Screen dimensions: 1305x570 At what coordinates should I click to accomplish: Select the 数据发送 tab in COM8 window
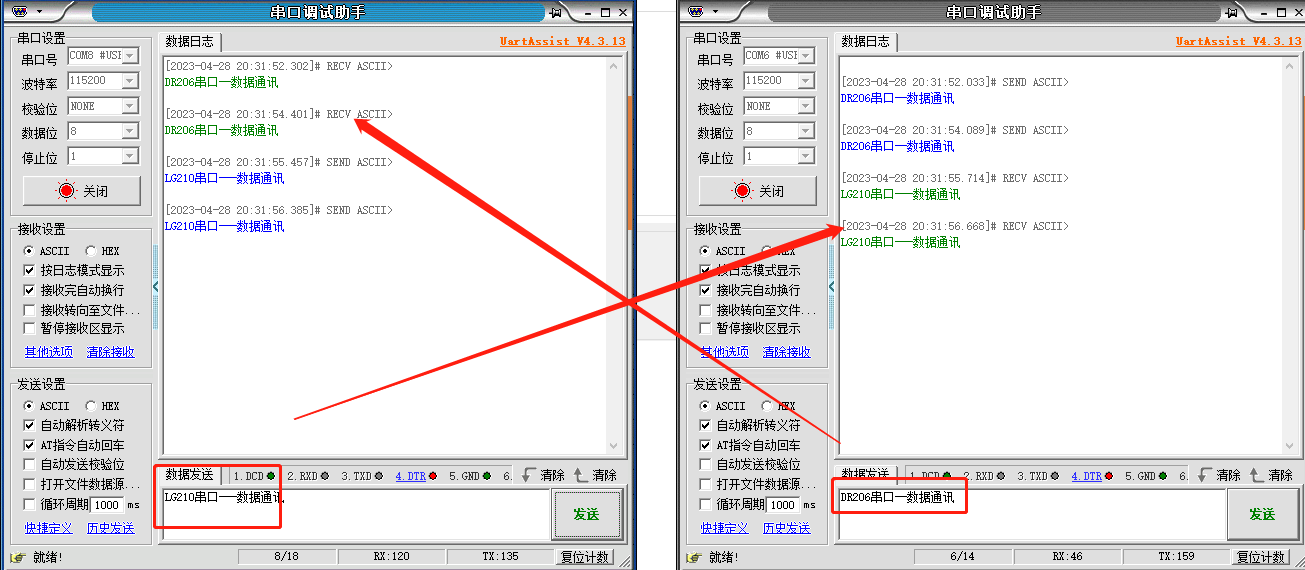[189, 475]
